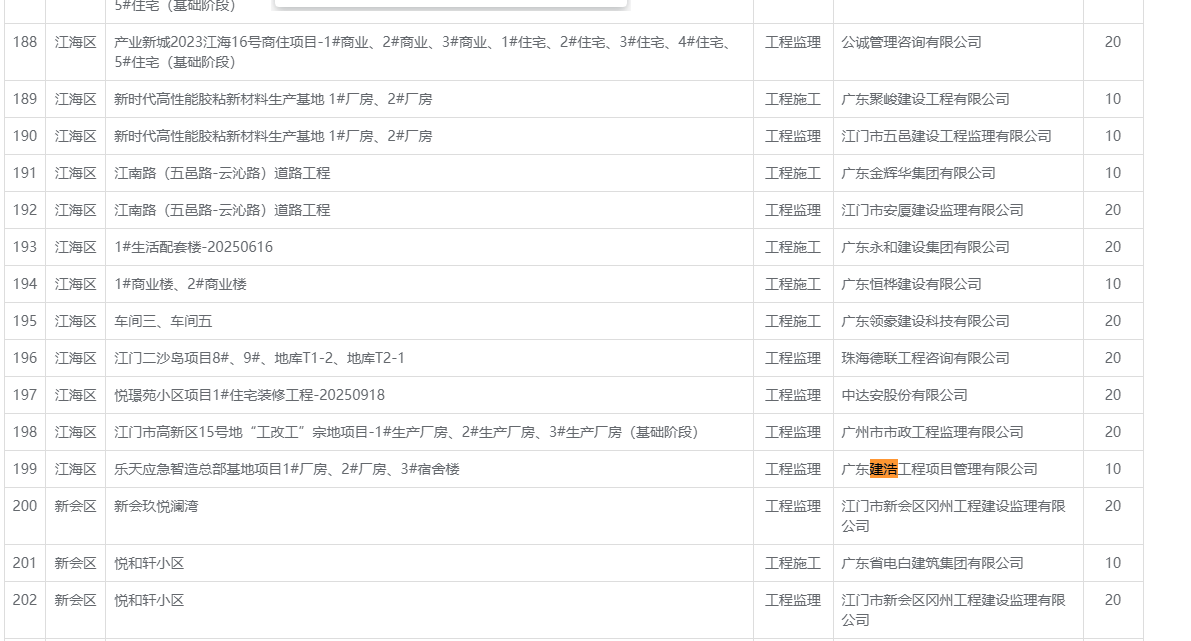Select 广东金辉华集团有限公司 cell
The width and height of the screenshot is (1191, 641).
tap(918, 173)
